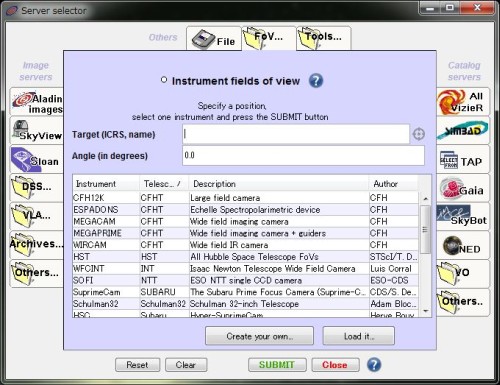
Task: Minimize the Server selector window
Action: pyautogui.click(x=430, y=8)
